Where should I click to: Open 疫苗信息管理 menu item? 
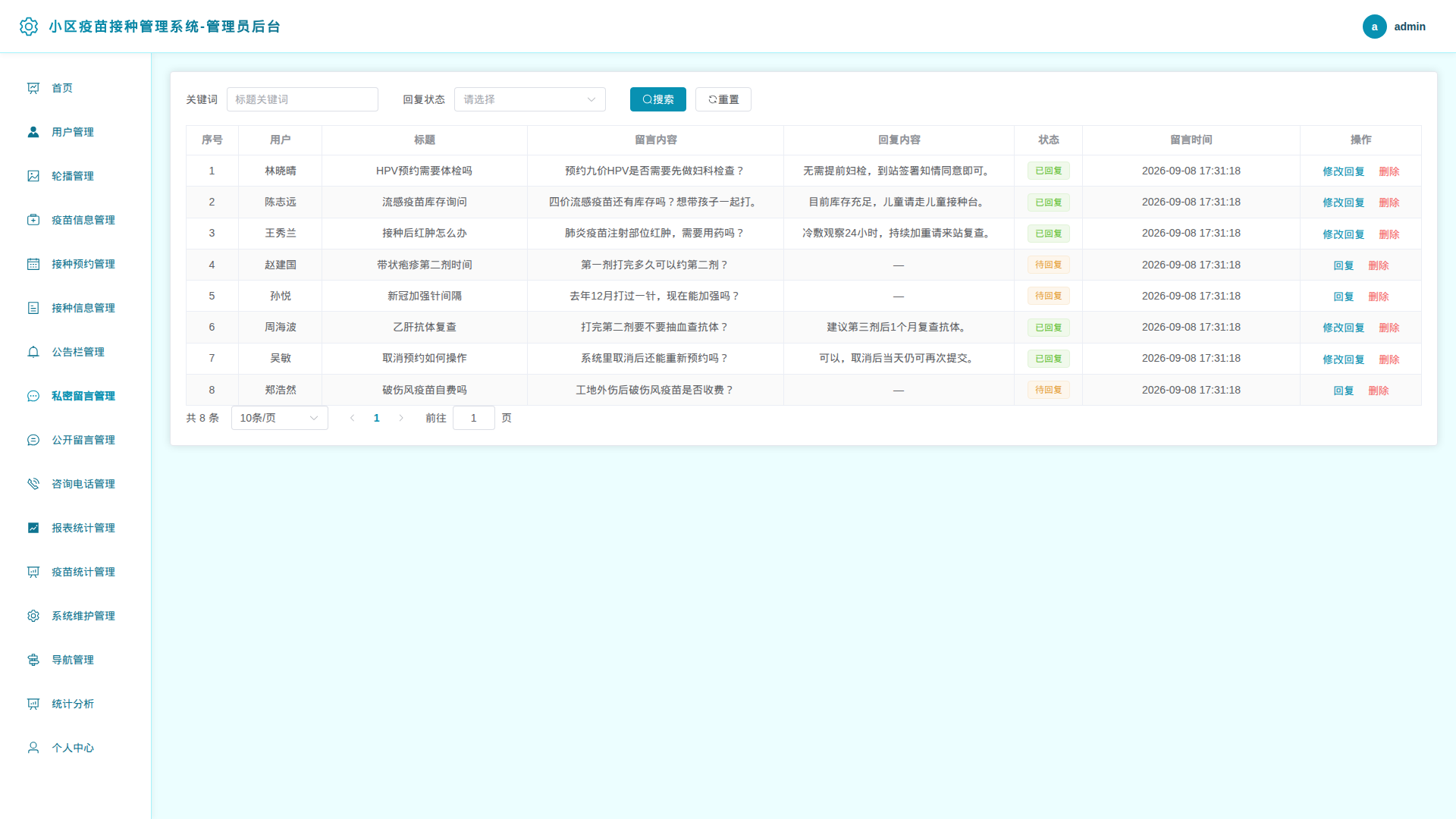pyautogui.click(x=75, y=220)
